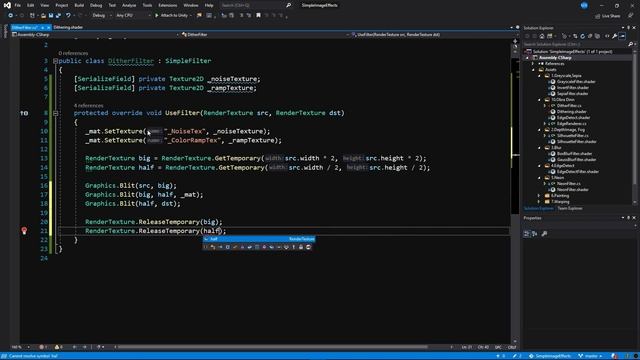Select GaussBlurFilter.shader in Solution Explorer
Screen dimensions: 640x360
tap(576, 160)
